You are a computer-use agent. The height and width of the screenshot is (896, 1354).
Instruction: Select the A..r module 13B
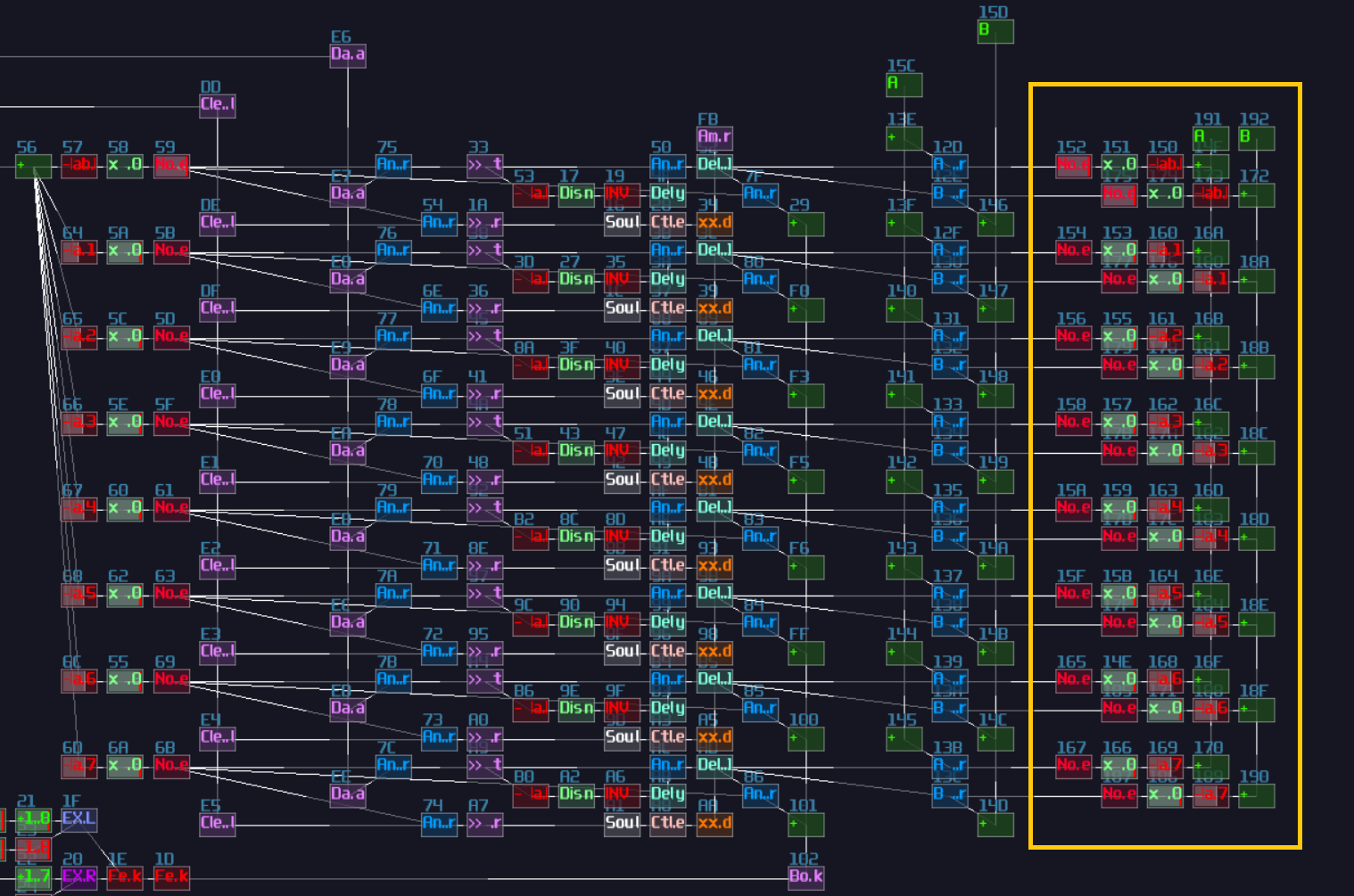[x=950, y=766]
